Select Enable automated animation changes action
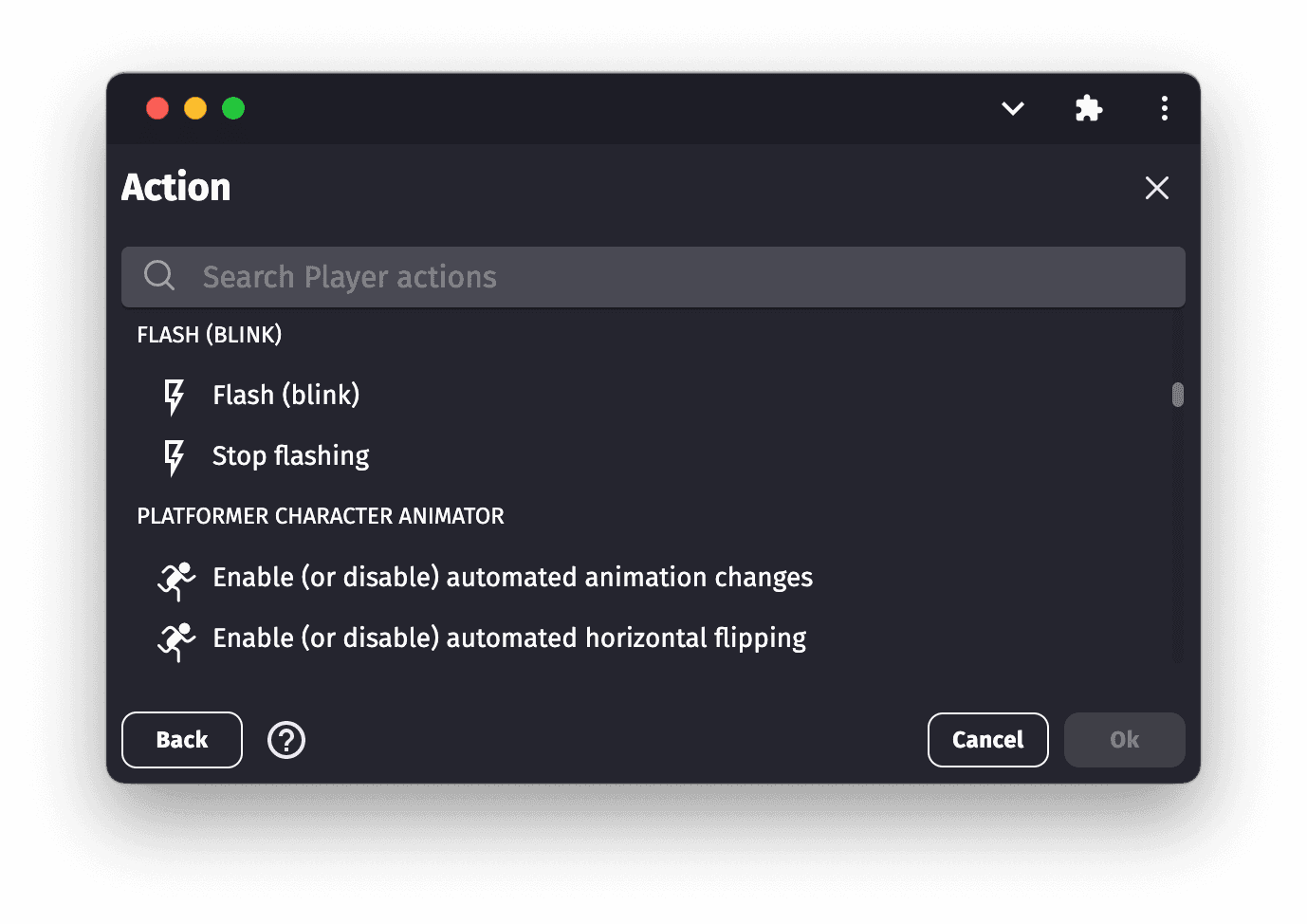 click(512, 578)
